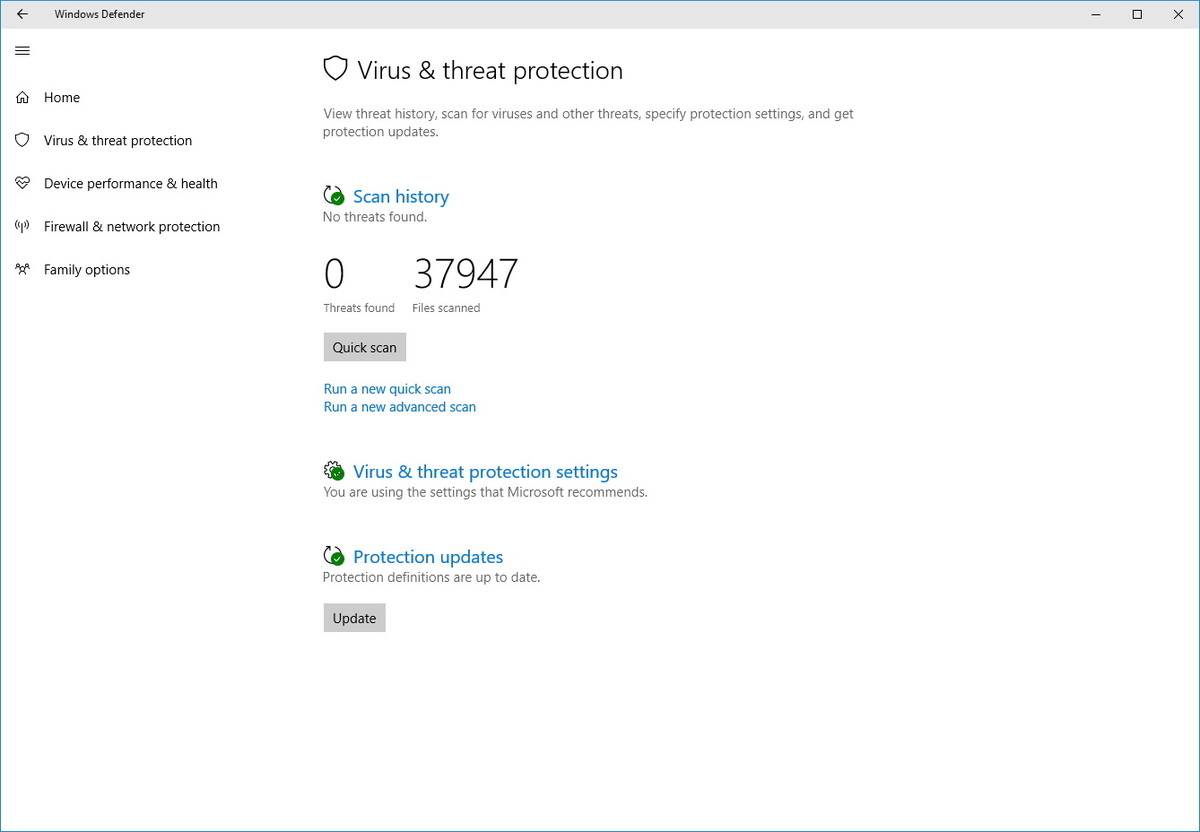Collapse the sidebar with the menu toggle
The height and width of the screenshot is (832, 1200).
22,50
